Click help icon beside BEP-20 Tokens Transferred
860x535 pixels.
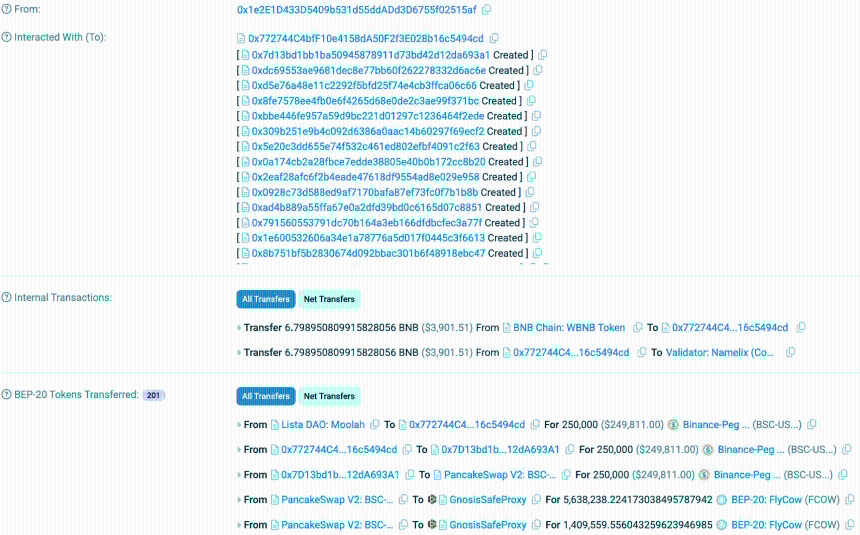[x=6, y=395]
